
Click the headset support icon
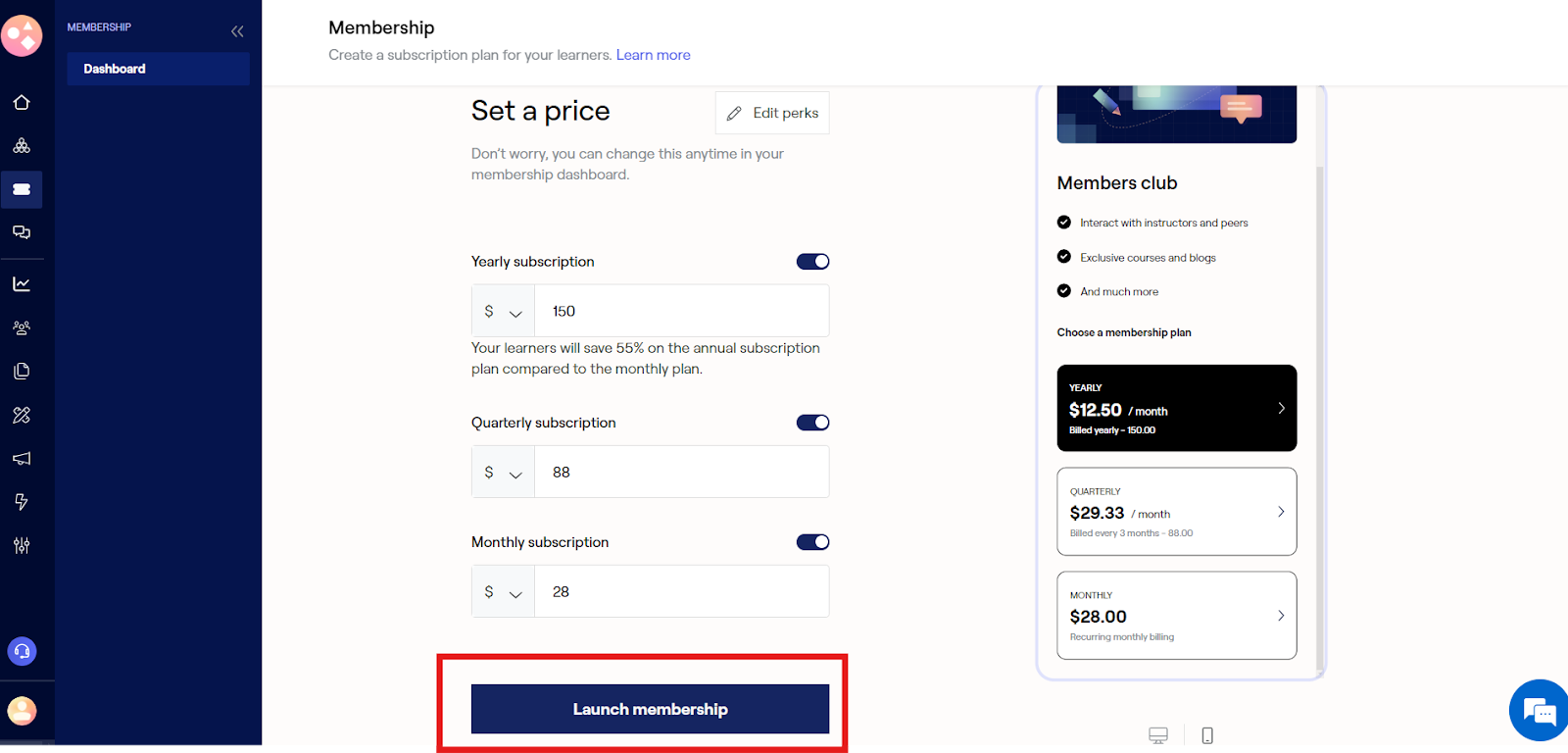pos(22,651)
